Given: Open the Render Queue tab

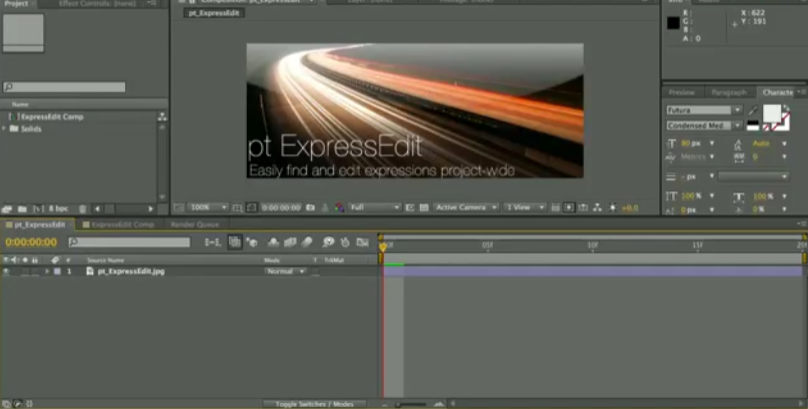Looking at the screenshot, I should (x=195, y=225).
